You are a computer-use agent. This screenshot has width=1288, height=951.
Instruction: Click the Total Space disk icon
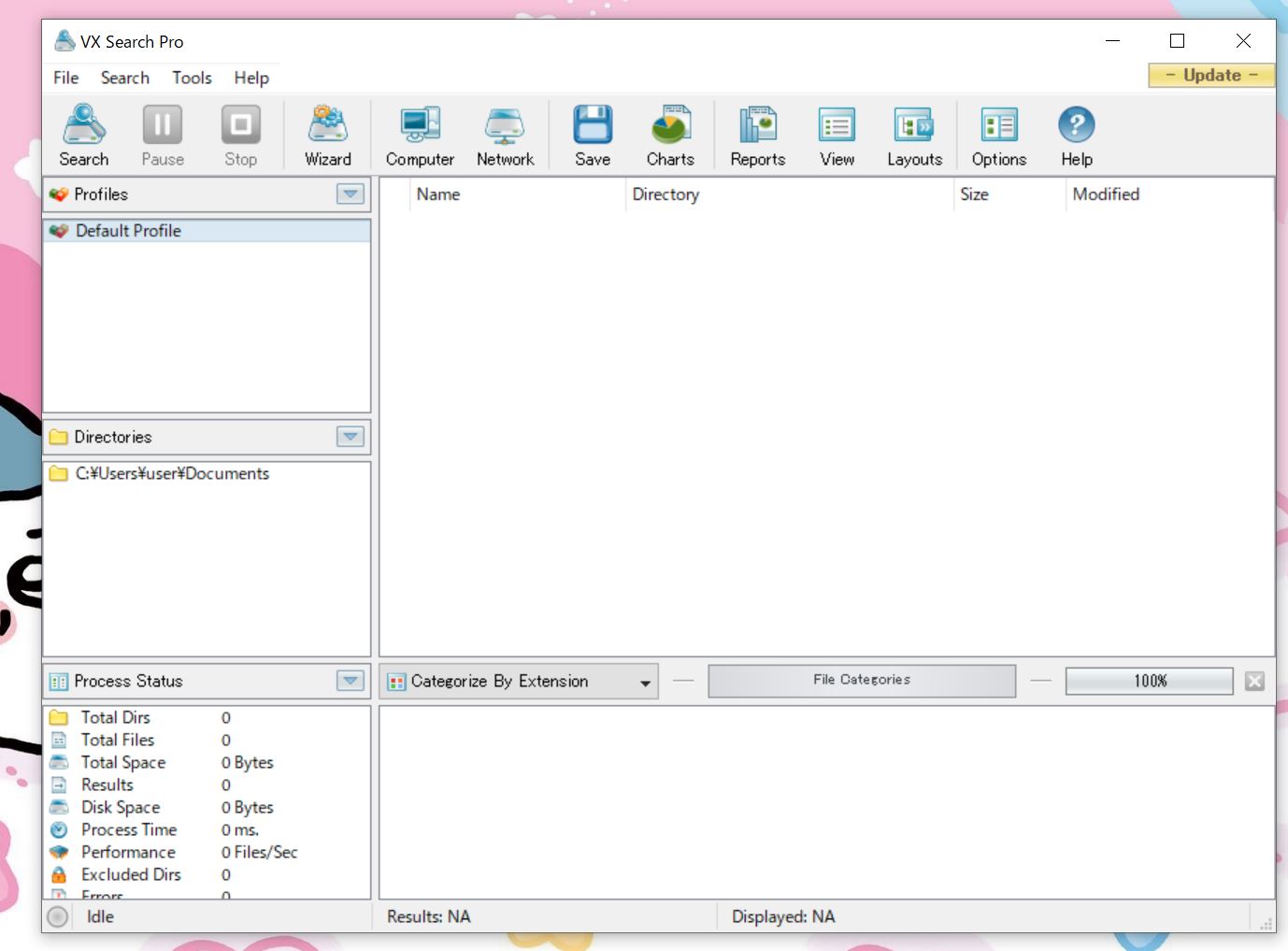[59, 762]
